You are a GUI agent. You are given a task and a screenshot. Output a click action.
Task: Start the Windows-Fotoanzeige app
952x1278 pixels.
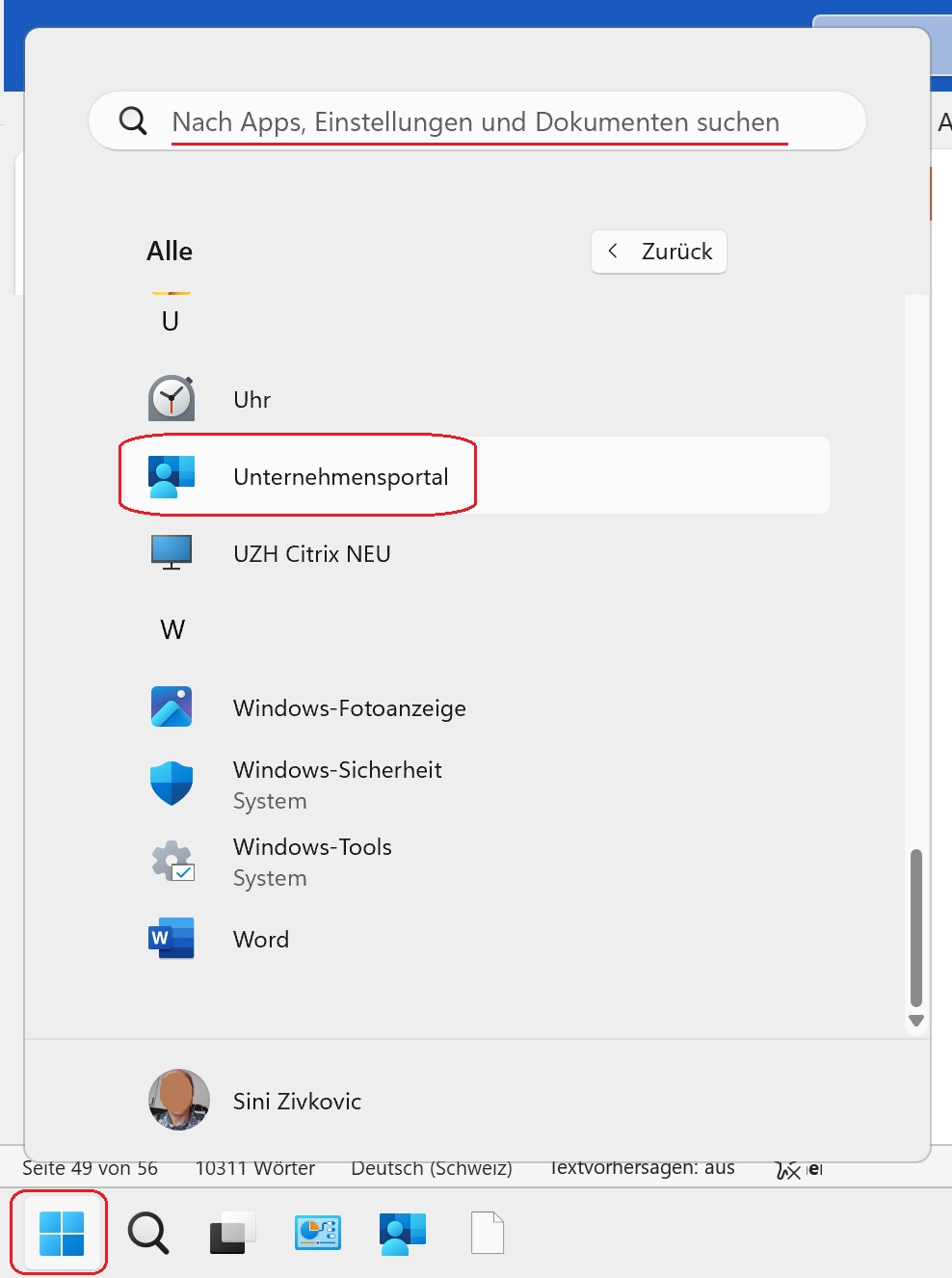349,706
